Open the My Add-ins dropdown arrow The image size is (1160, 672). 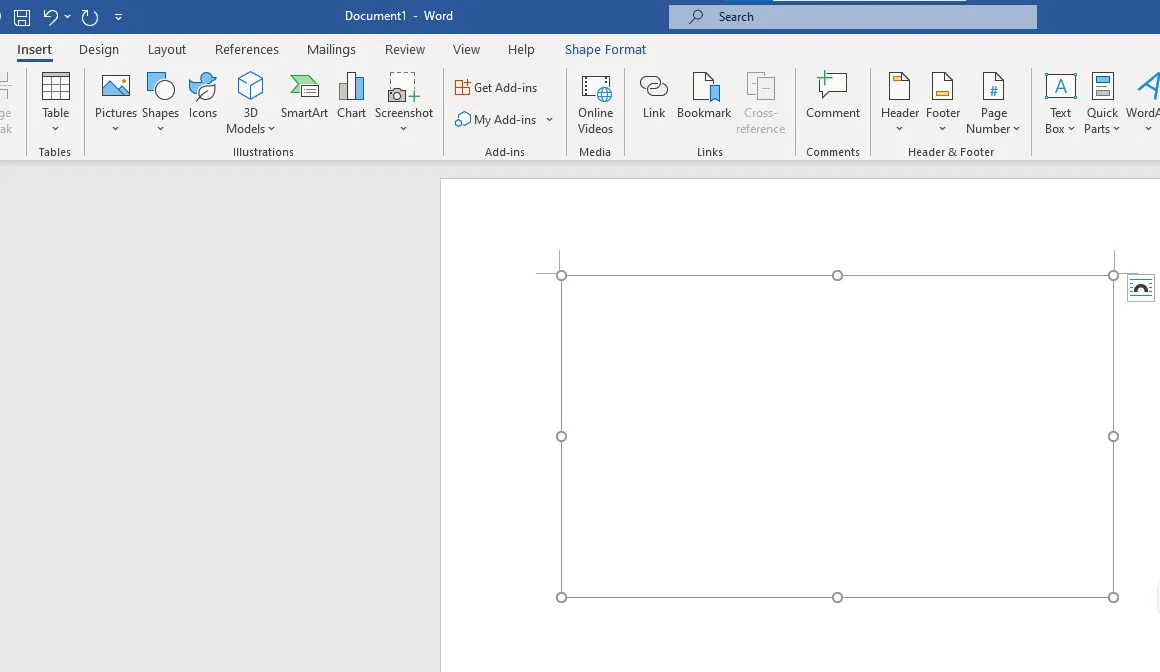coord(549,120)
